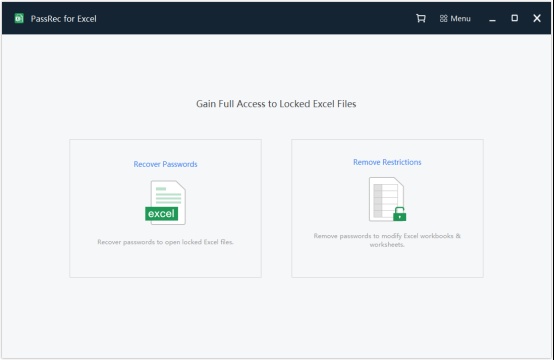Click 'Recover passwords to open locked Excel files.' text
554x360 pixels.
pyautogui.click(x=165, y=242)
